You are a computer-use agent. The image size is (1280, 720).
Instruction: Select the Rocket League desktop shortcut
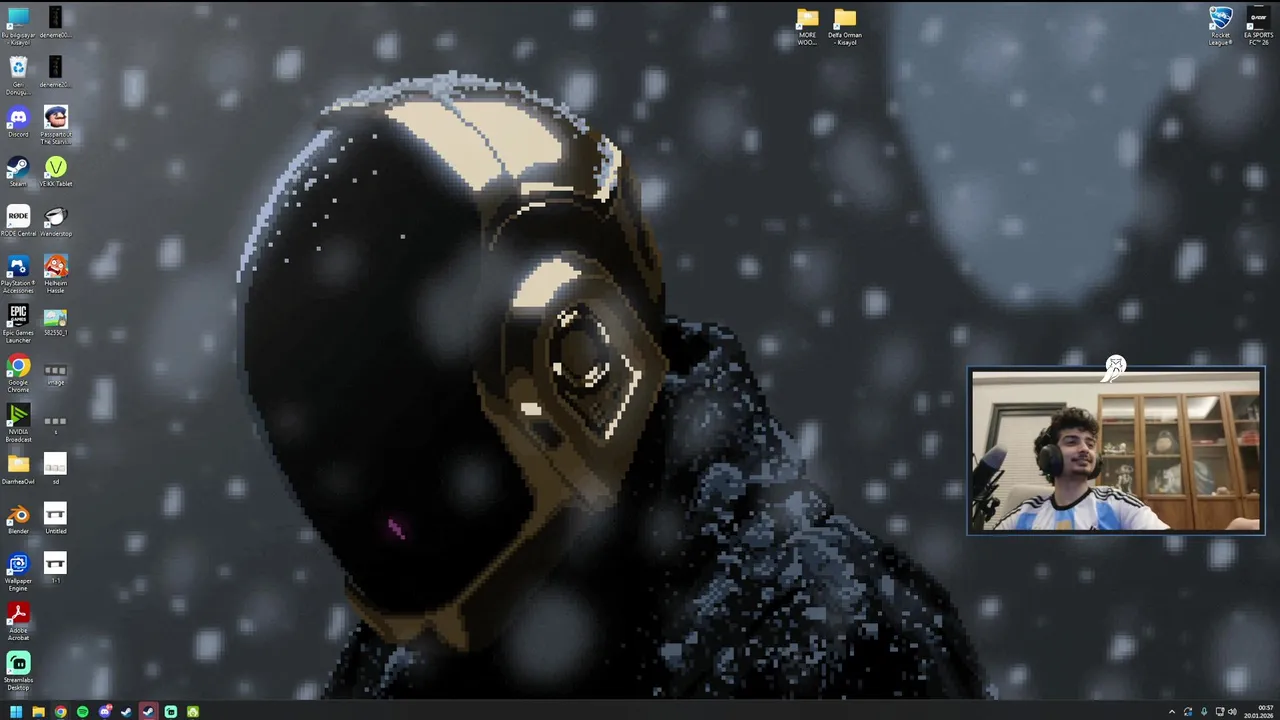tap(1221, 25)
